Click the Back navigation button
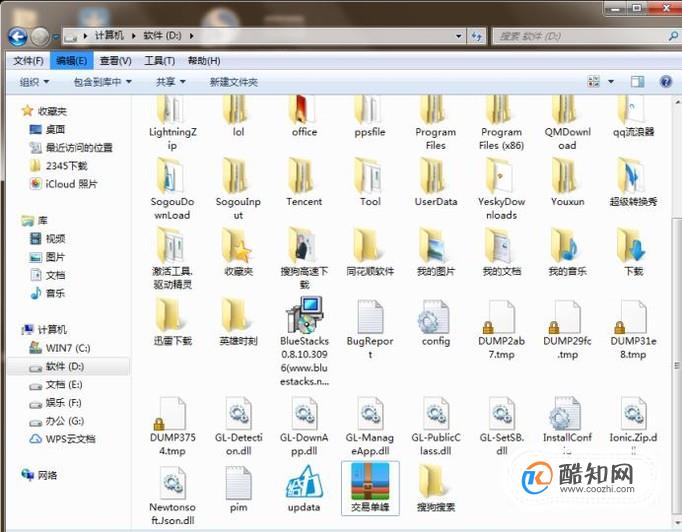This screenshot has width=682, height=532. 18,37
